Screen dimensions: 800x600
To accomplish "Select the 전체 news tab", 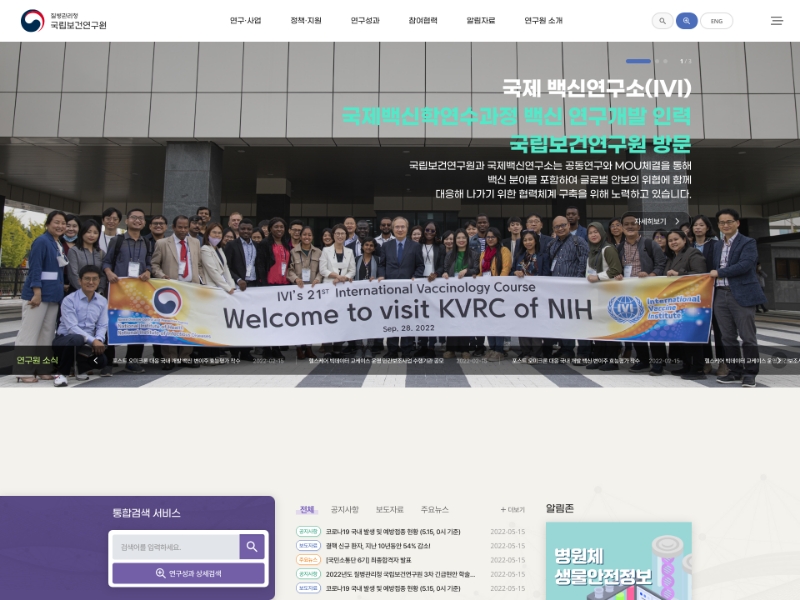I will tap(307, 510).
